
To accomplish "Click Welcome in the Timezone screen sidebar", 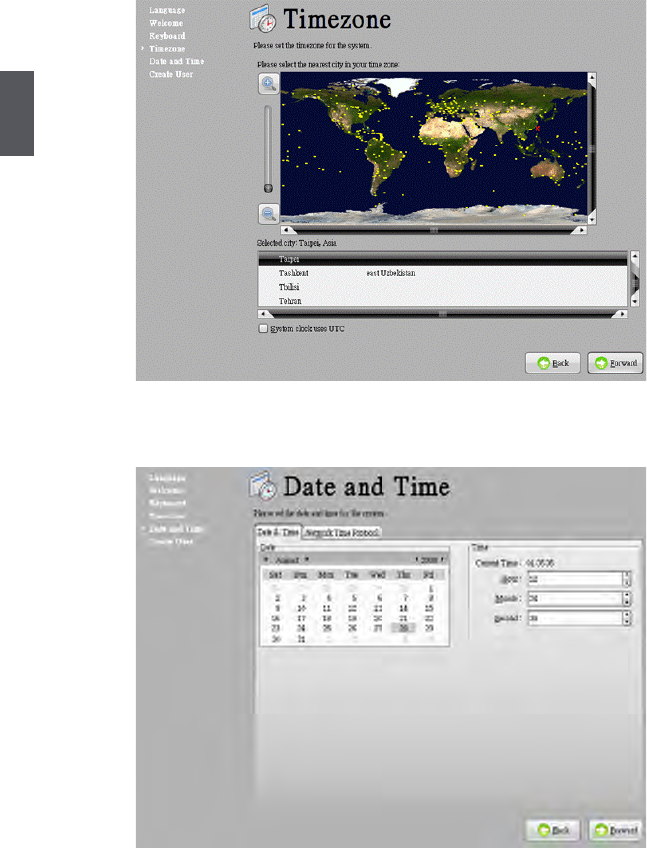I will coord(166,23).
